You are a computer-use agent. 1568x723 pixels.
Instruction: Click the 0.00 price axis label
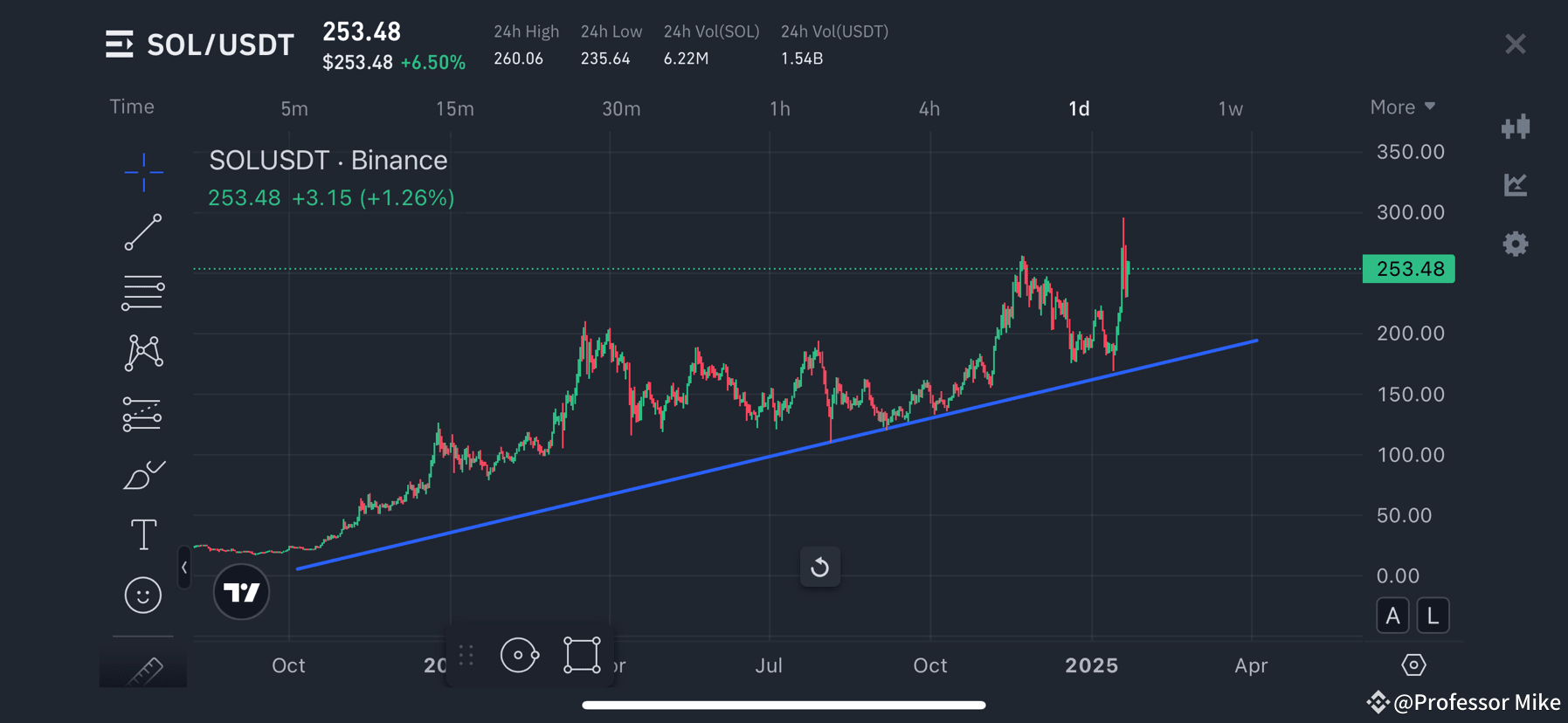[1398, 575]
